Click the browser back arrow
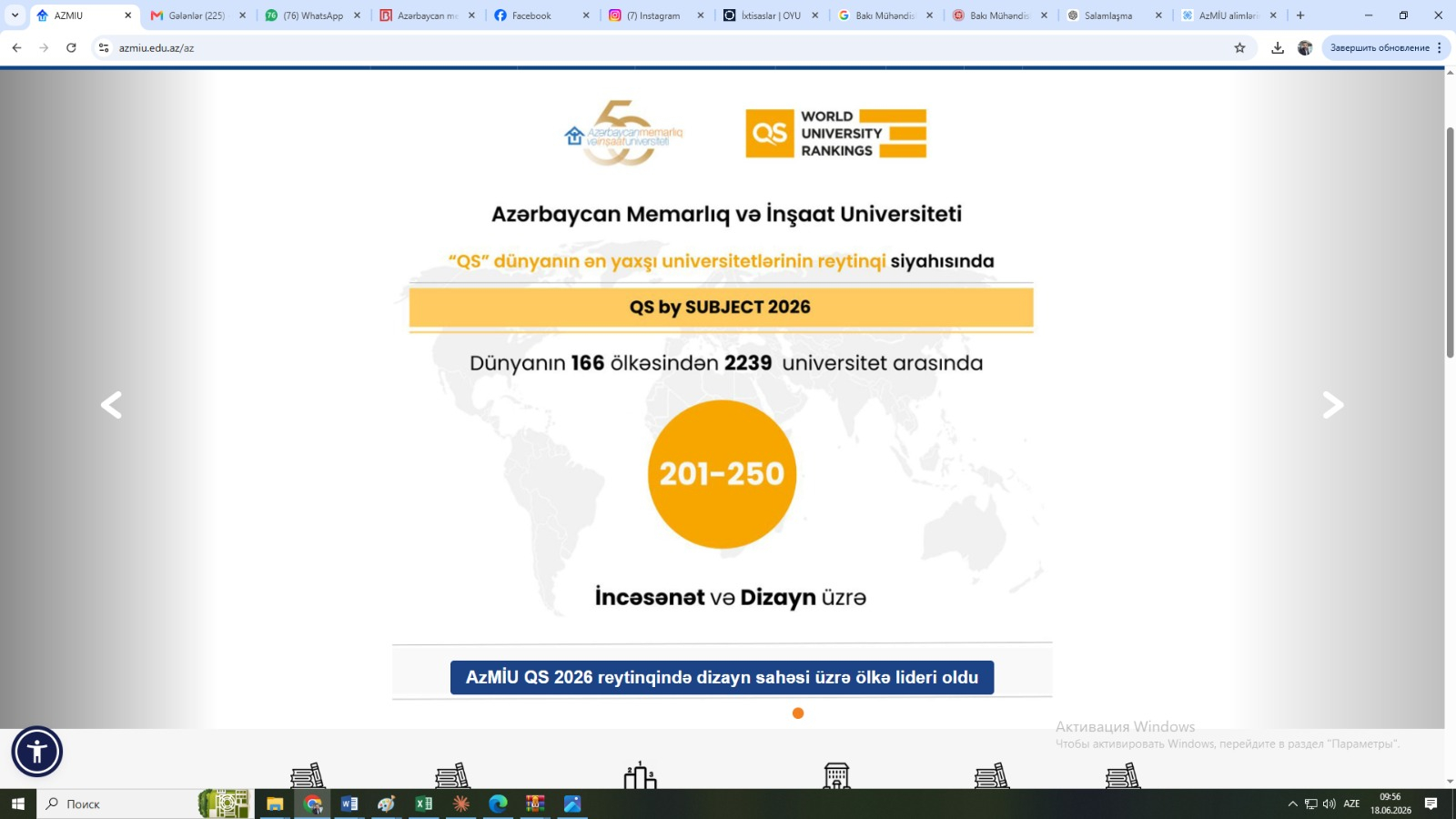The image size is (1456, 819). (x=16, y=47)
